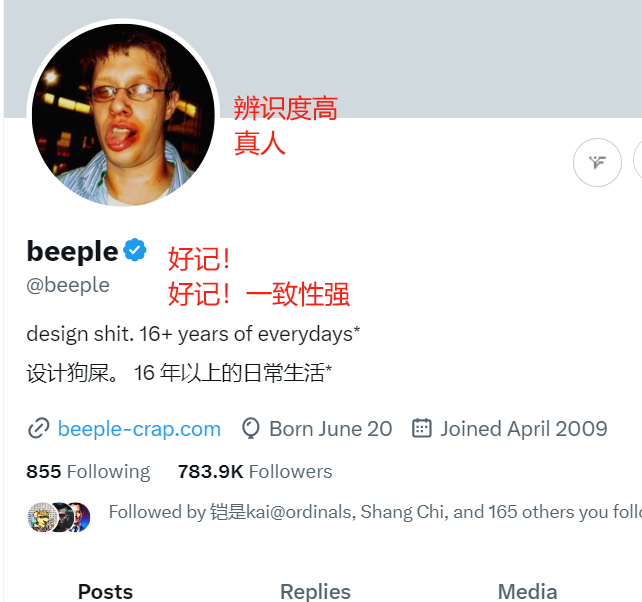Viewport: 642px width, 602px height.
Task: View the 855 Following list
Action: tap(88, 471)
